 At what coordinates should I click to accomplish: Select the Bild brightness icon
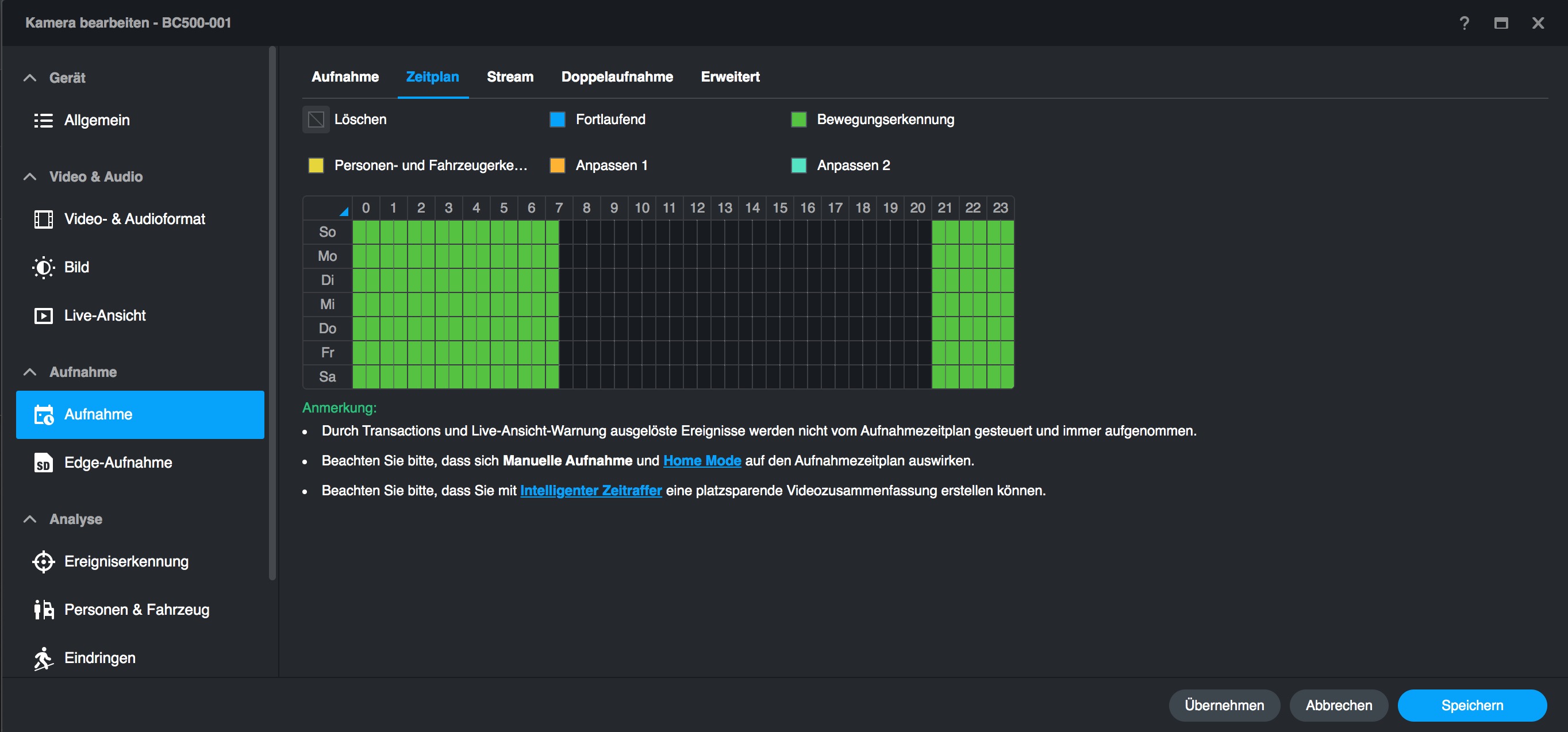[x=43, y=267]
